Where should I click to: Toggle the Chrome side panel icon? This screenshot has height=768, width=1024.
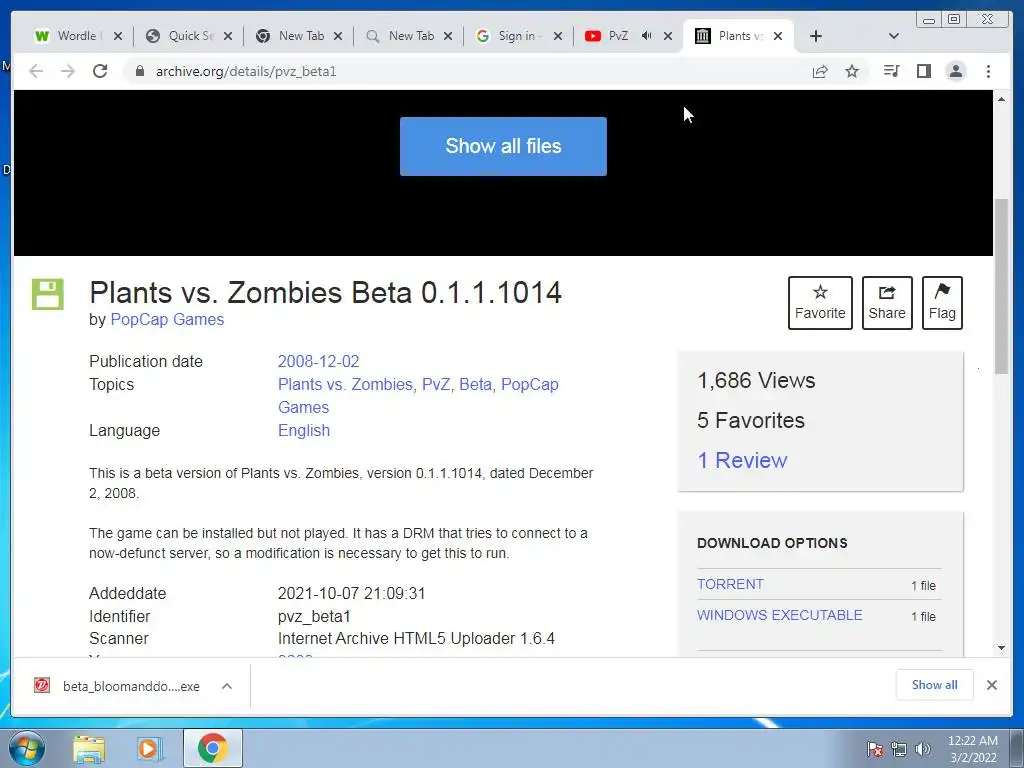pos(923,71)
